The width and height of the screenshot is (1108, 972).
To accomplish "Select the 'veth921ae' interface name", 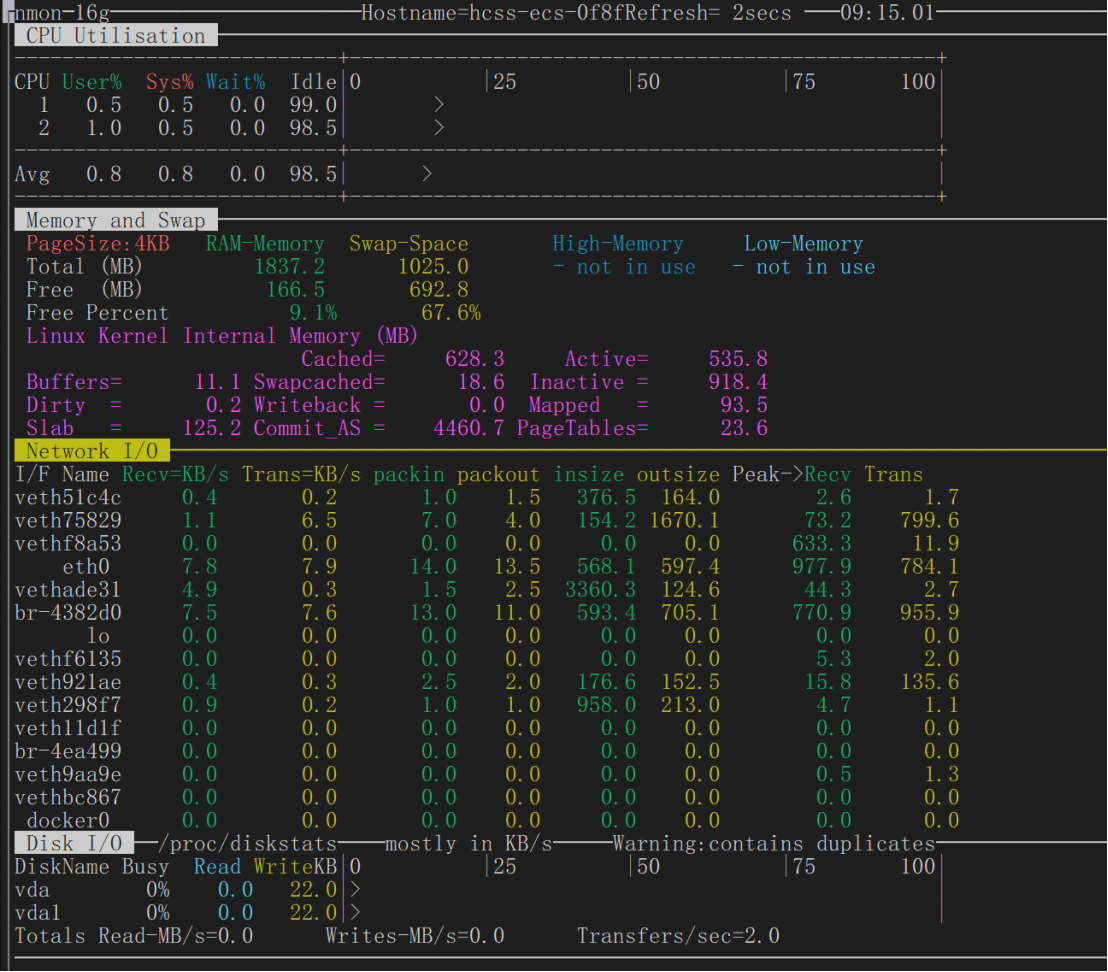I will point(68,682).
